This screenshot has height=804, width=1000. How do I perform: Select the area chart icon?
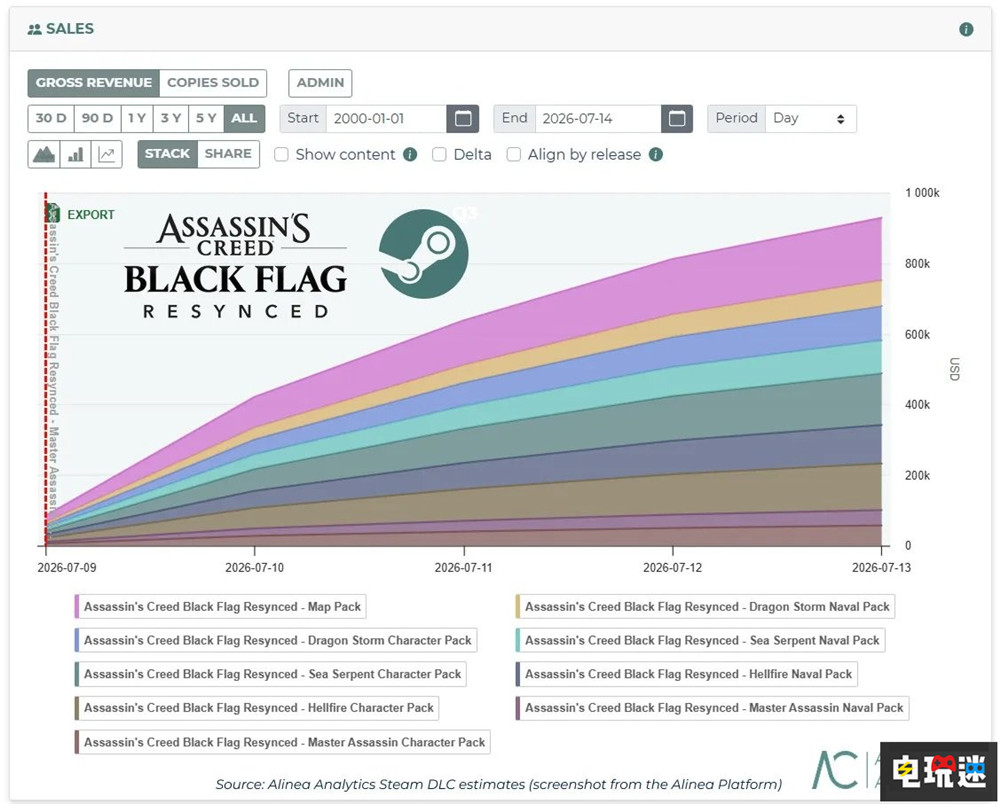pos(44,155)
